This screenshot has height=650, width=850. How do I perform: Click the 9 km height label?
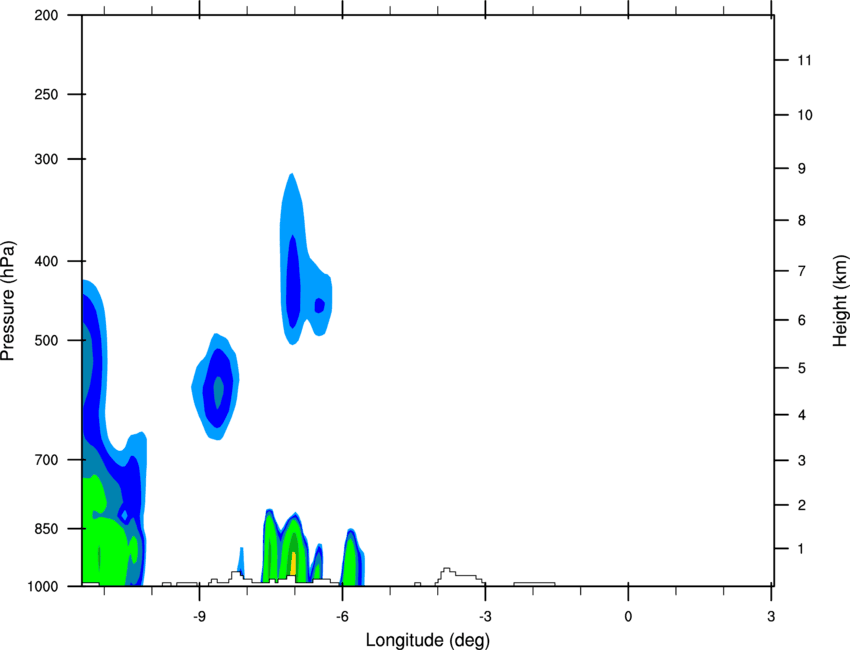[x=802, y=169]
